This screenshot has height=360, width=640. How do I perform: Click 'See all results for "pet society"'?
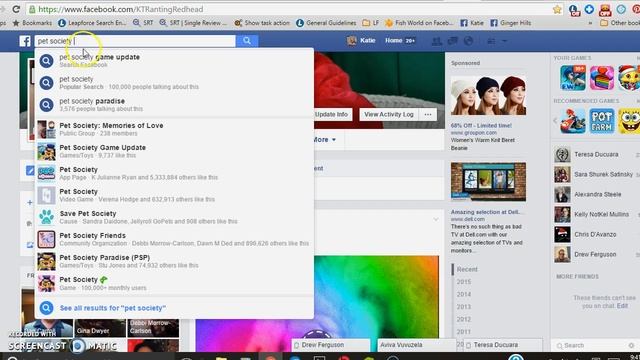click(x=113, y=308)
